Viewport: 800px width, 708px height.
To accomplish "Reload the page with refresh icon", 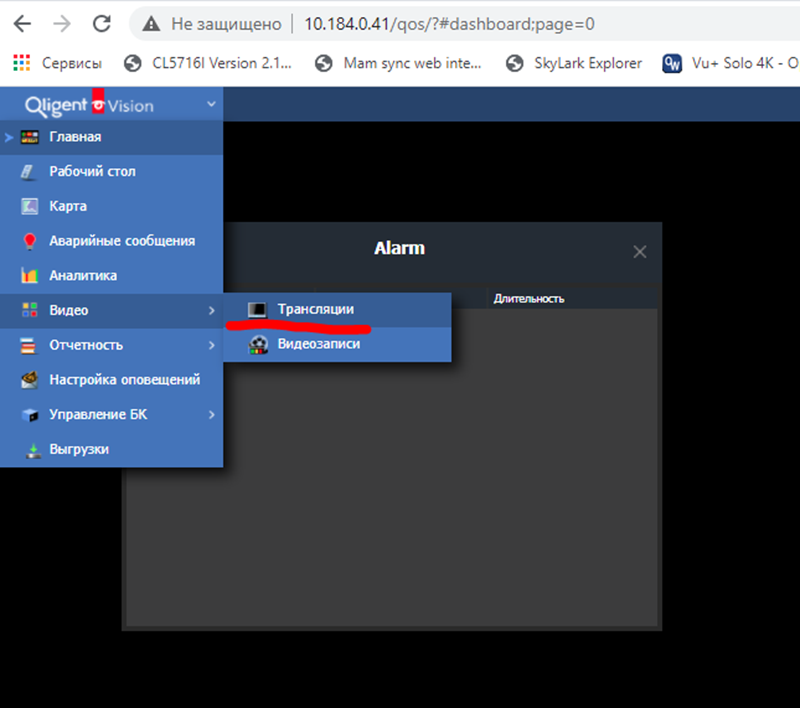I will click(102, 23).
